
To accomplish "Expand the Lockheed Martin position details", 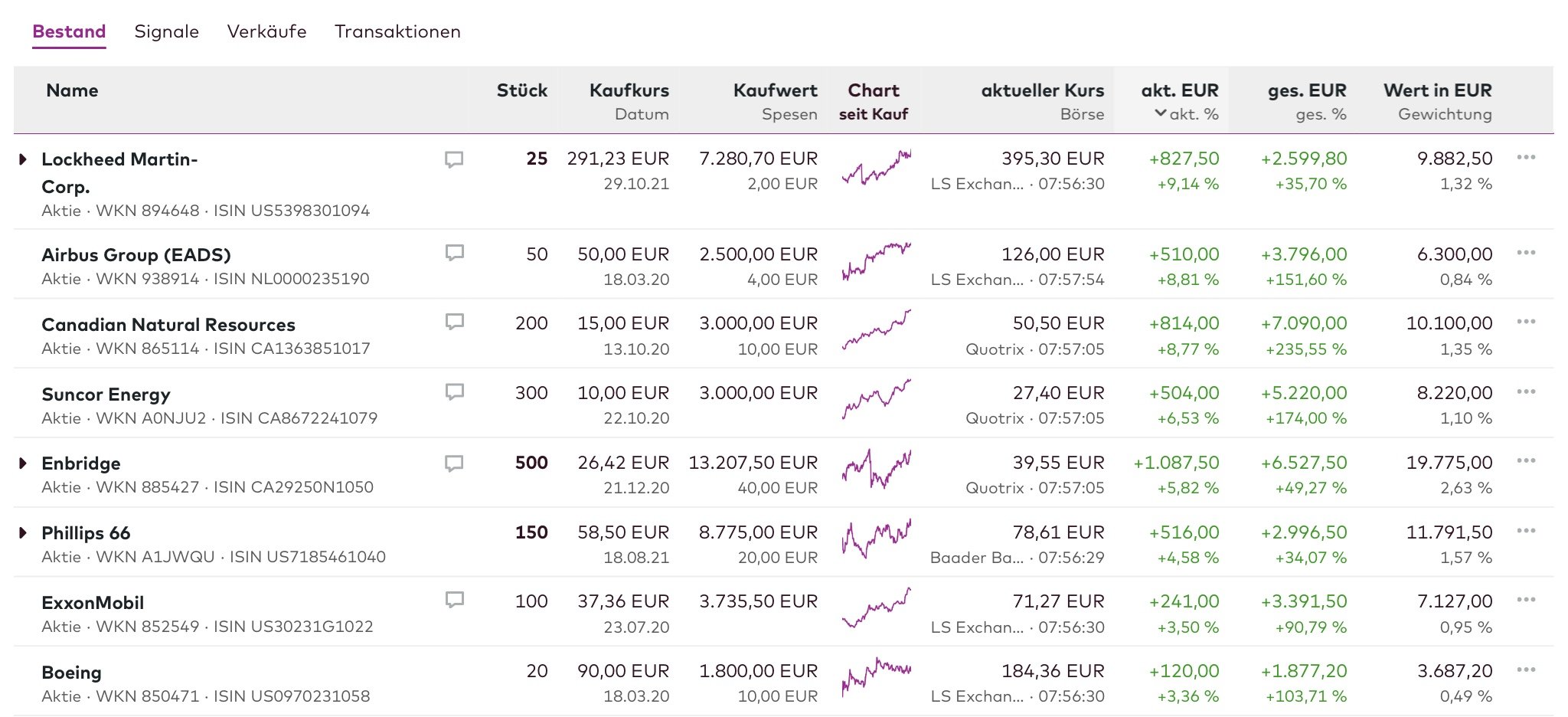I will point(23,159).
